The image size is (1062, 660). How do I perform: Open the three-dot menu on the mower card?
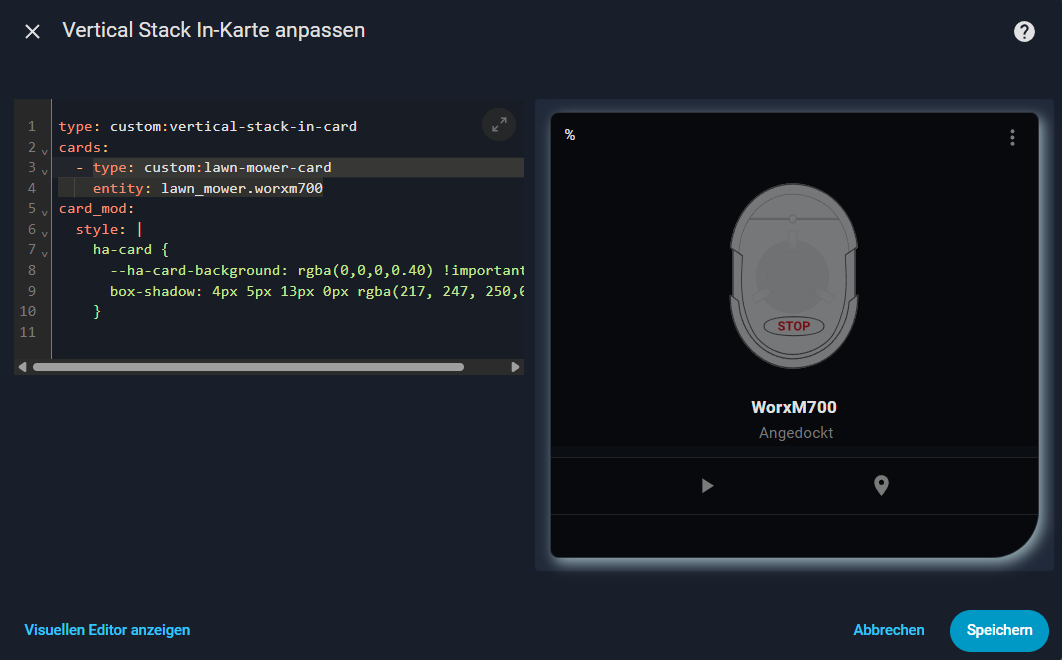click(1012, 138)
